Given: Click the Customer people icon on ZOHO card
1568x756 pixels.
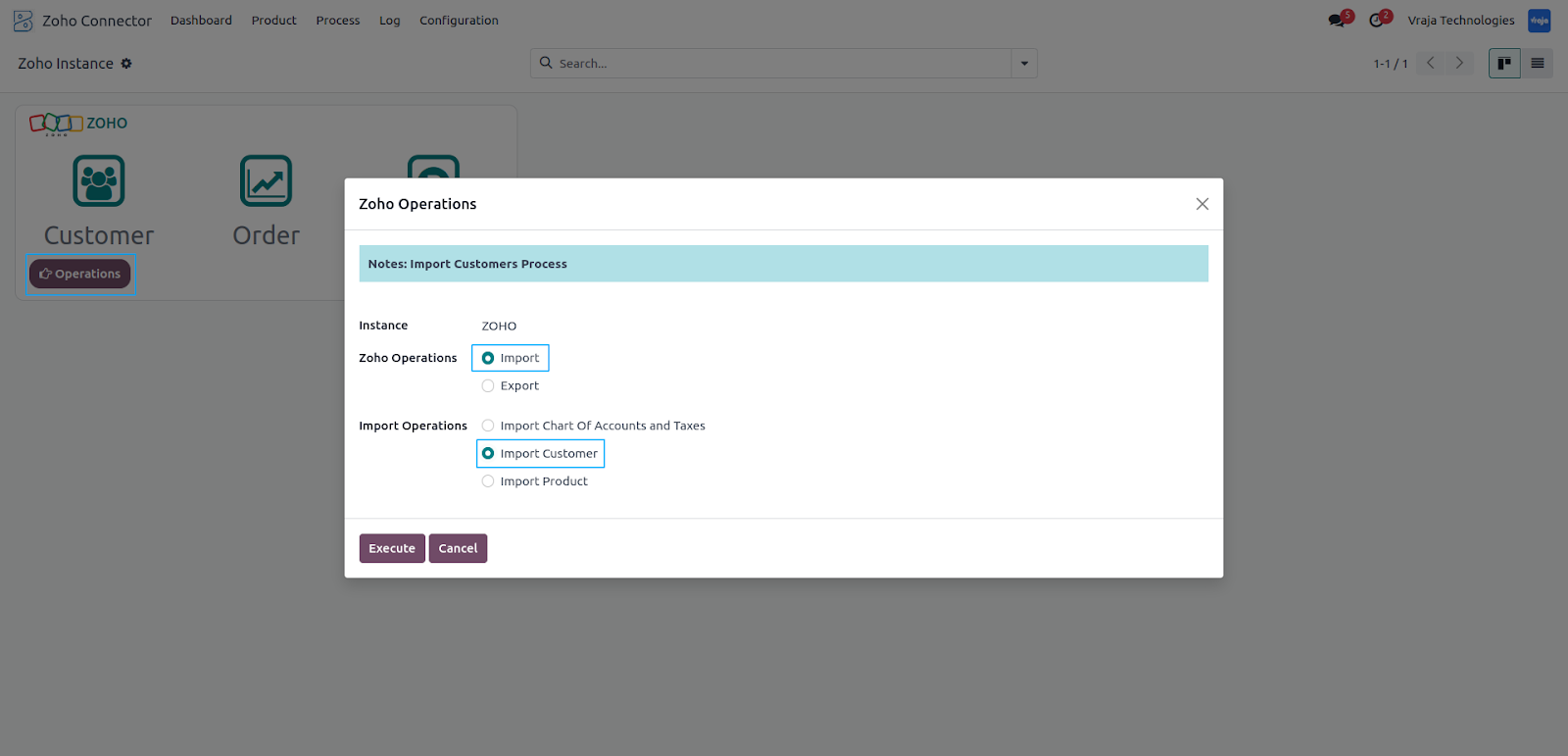Looking at the screenshot, I should 99,180.
